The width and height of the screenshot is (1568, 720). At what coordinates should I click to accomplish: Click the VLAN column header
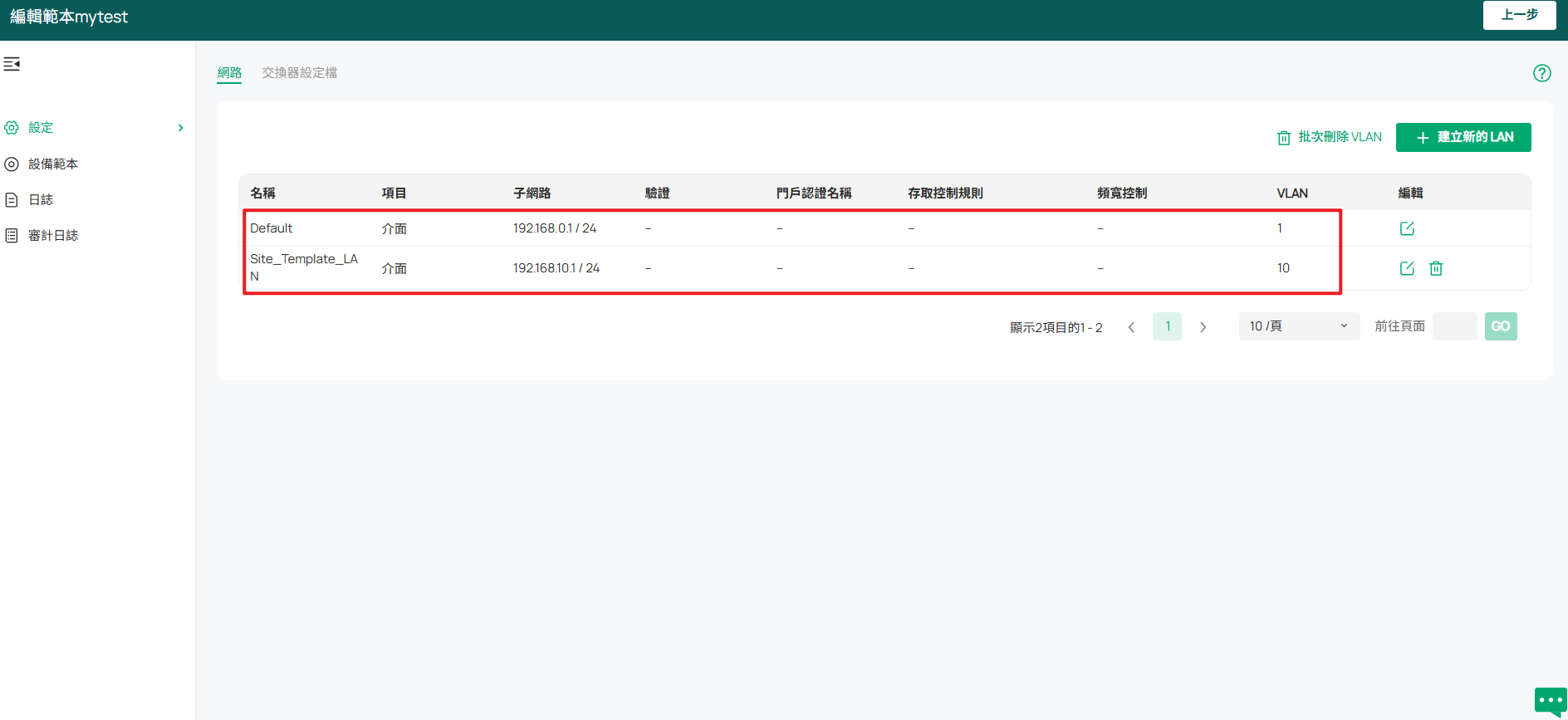tap(1292, 193)
